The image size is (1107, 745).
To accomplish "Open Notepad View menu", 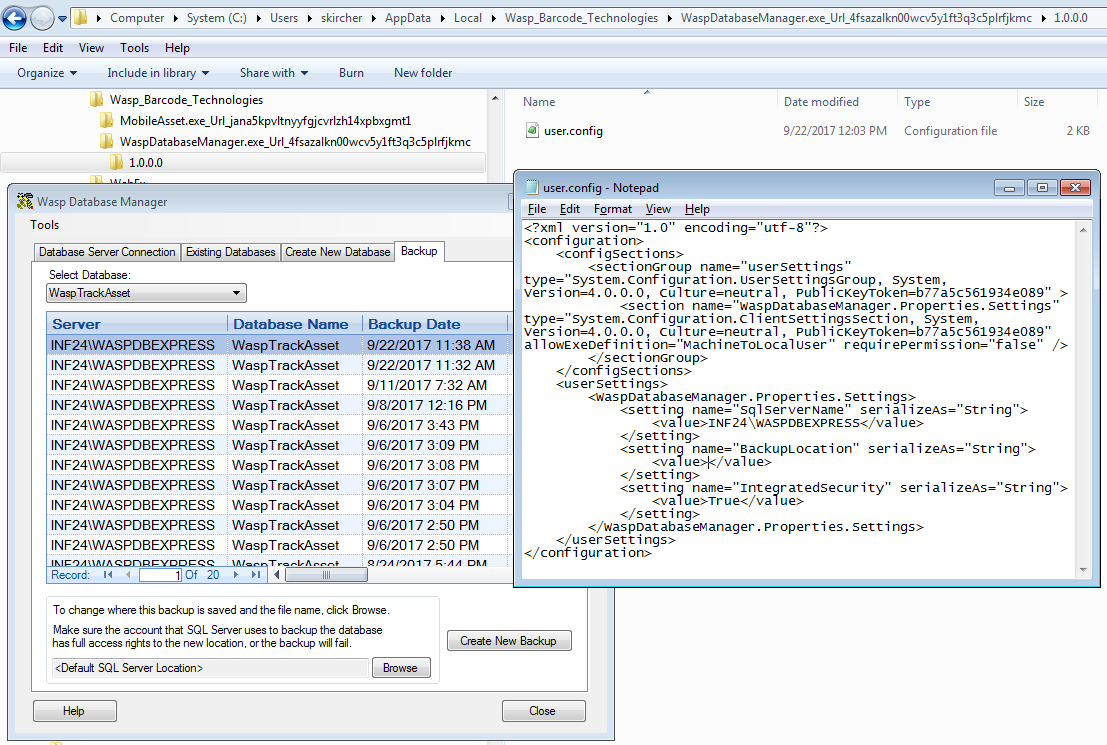I will [658, 209].
